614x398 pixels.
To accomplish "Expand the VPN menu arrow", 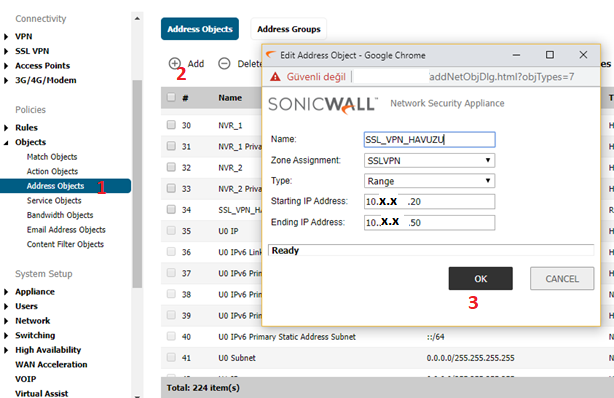I will (x=6, y=36).
